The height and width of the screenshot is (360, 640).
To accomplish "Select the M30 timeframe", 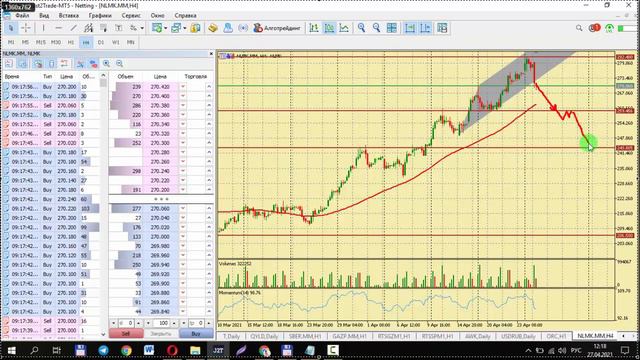I will coord(56,42).
